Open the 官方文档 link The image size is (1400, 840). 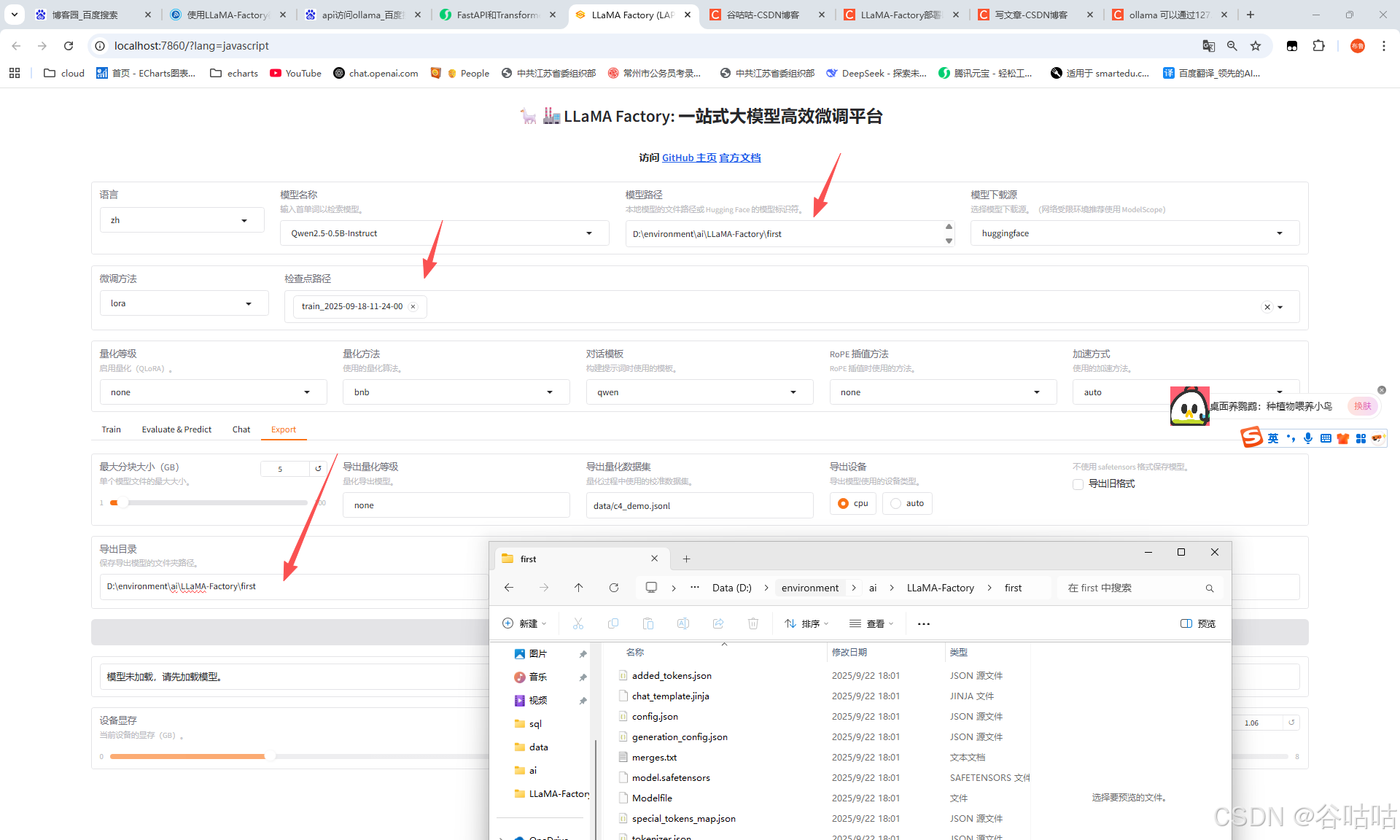click(x=740, y=157)
